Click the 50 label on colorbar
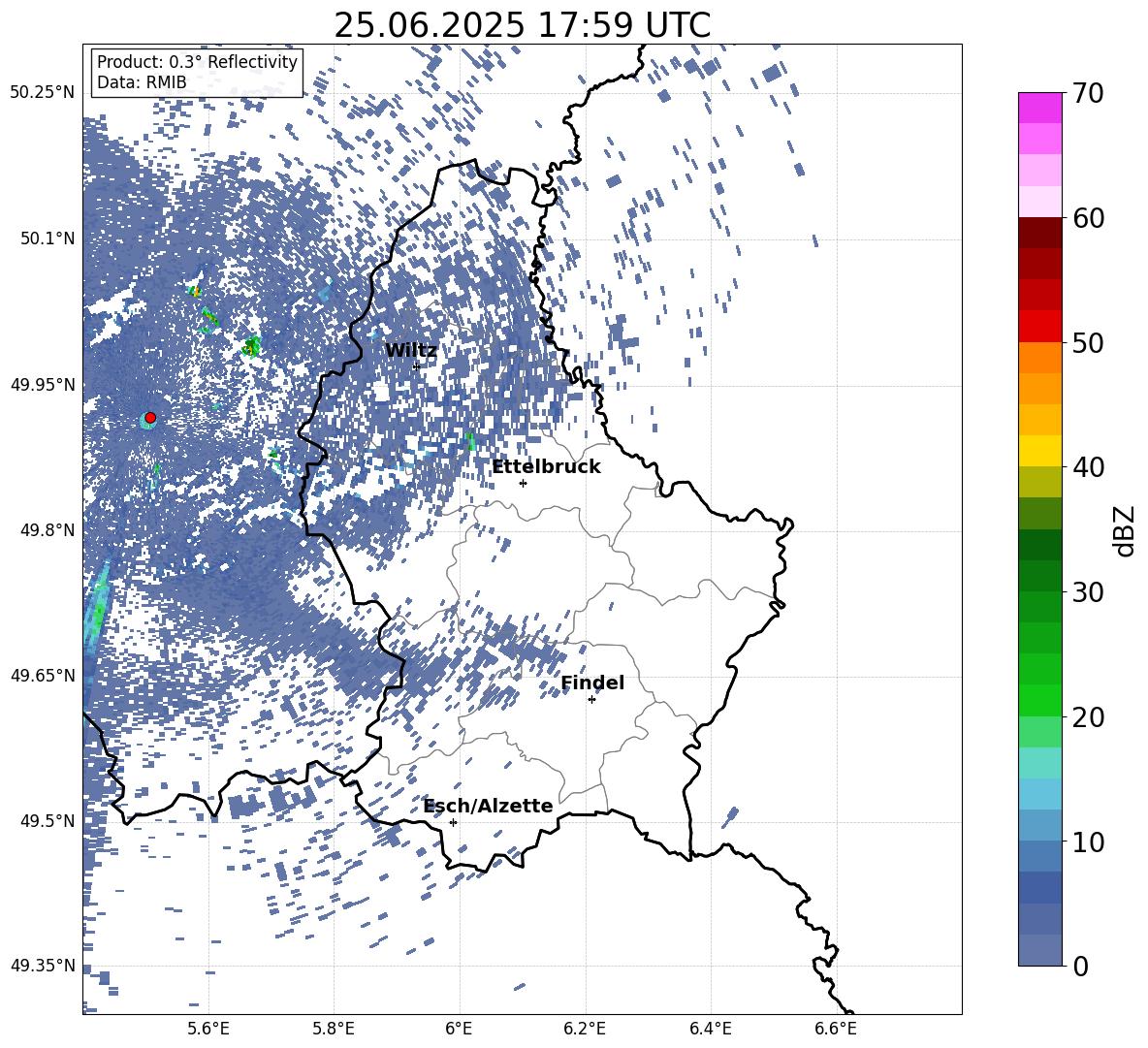 (x=1087, y=342)
